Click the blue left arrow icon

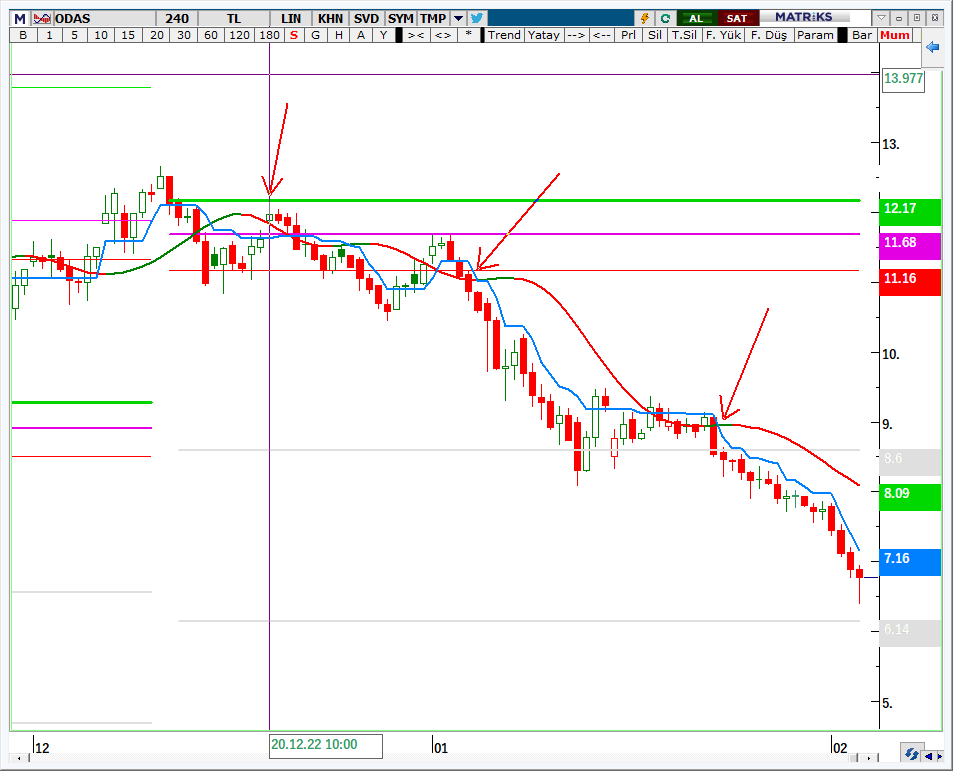(932, 47)
